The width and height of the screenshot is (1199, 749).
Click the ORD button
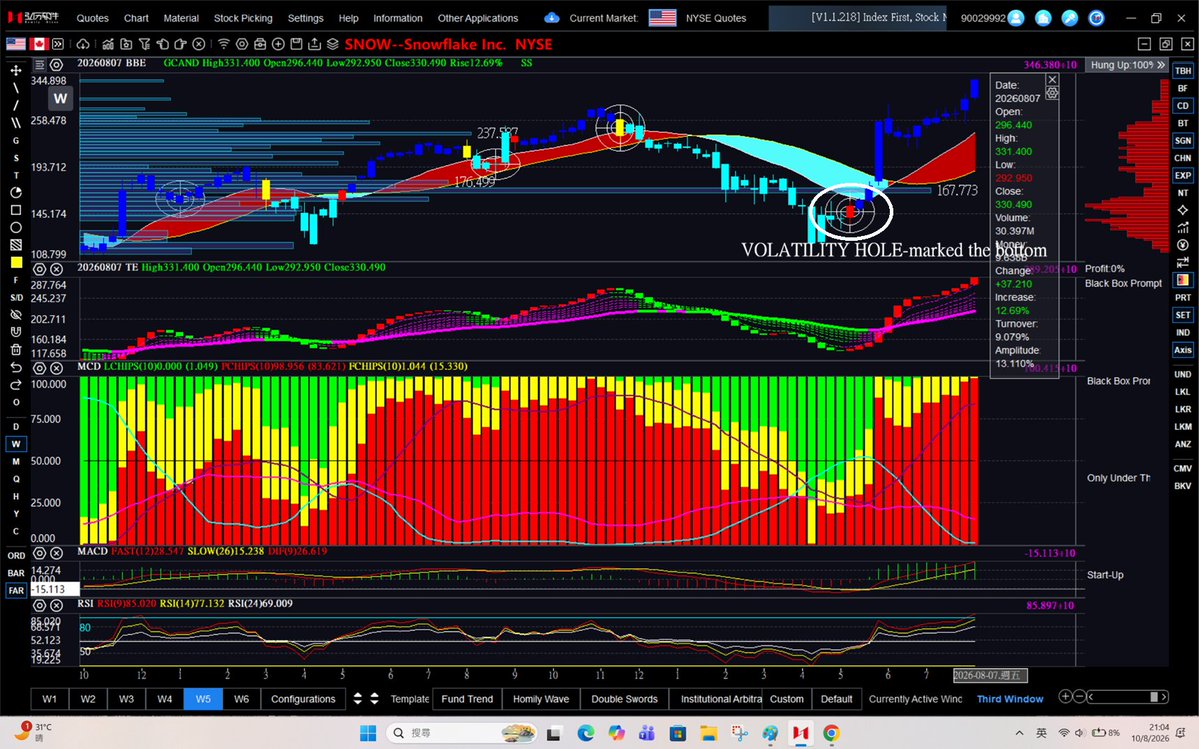coord(15,556)
